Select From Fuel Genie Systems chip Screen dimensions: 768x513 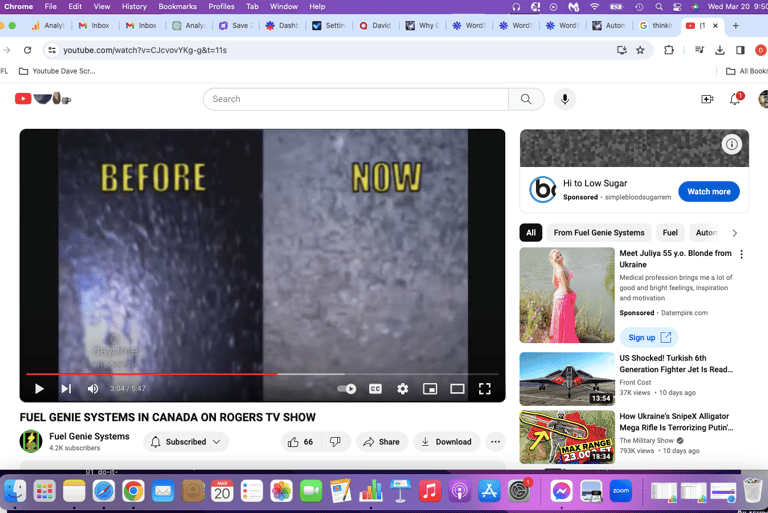[599, 233]
